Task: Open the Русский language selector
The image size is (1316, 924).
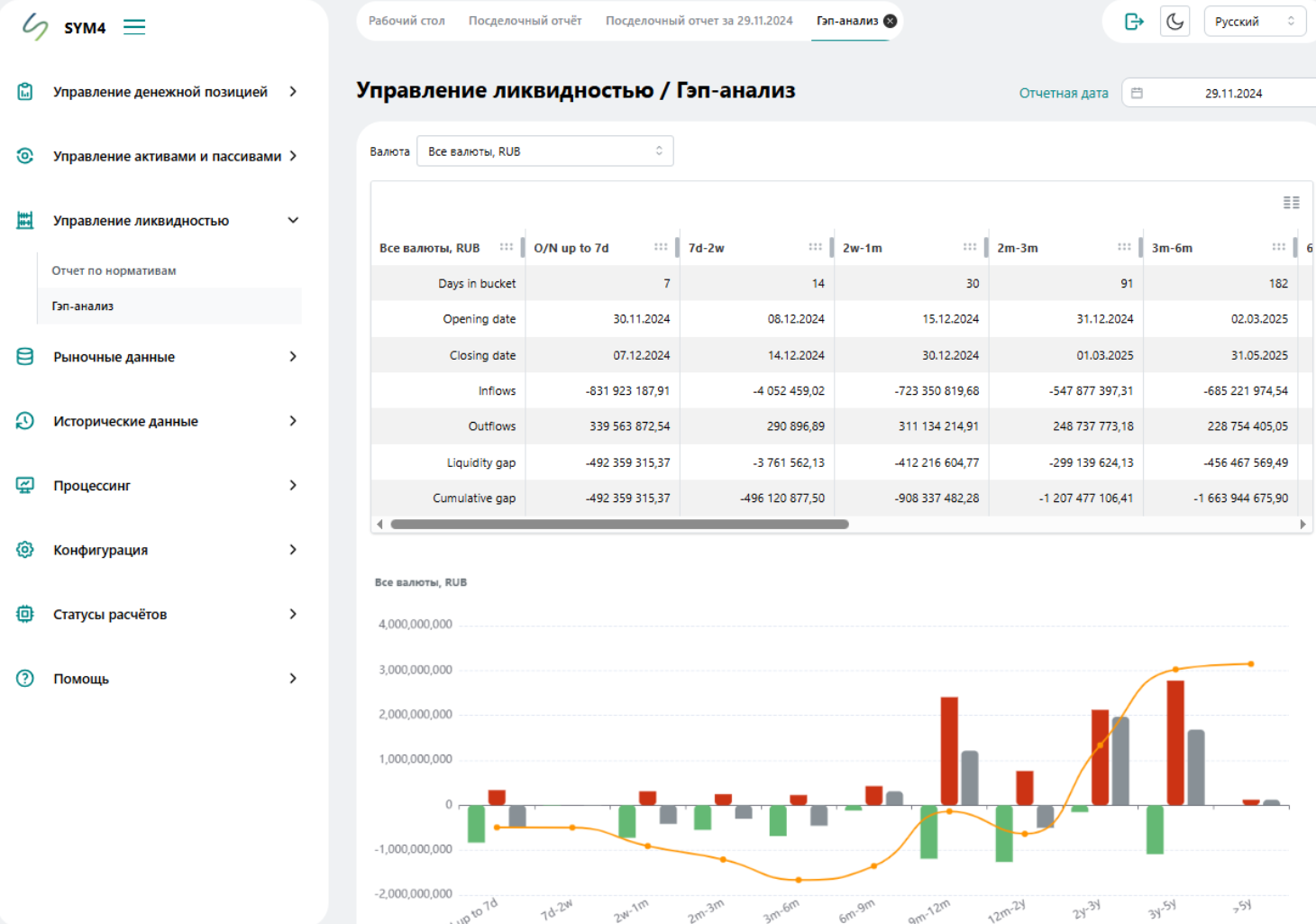Action: pyautogui.click(x=1254, y=22)
